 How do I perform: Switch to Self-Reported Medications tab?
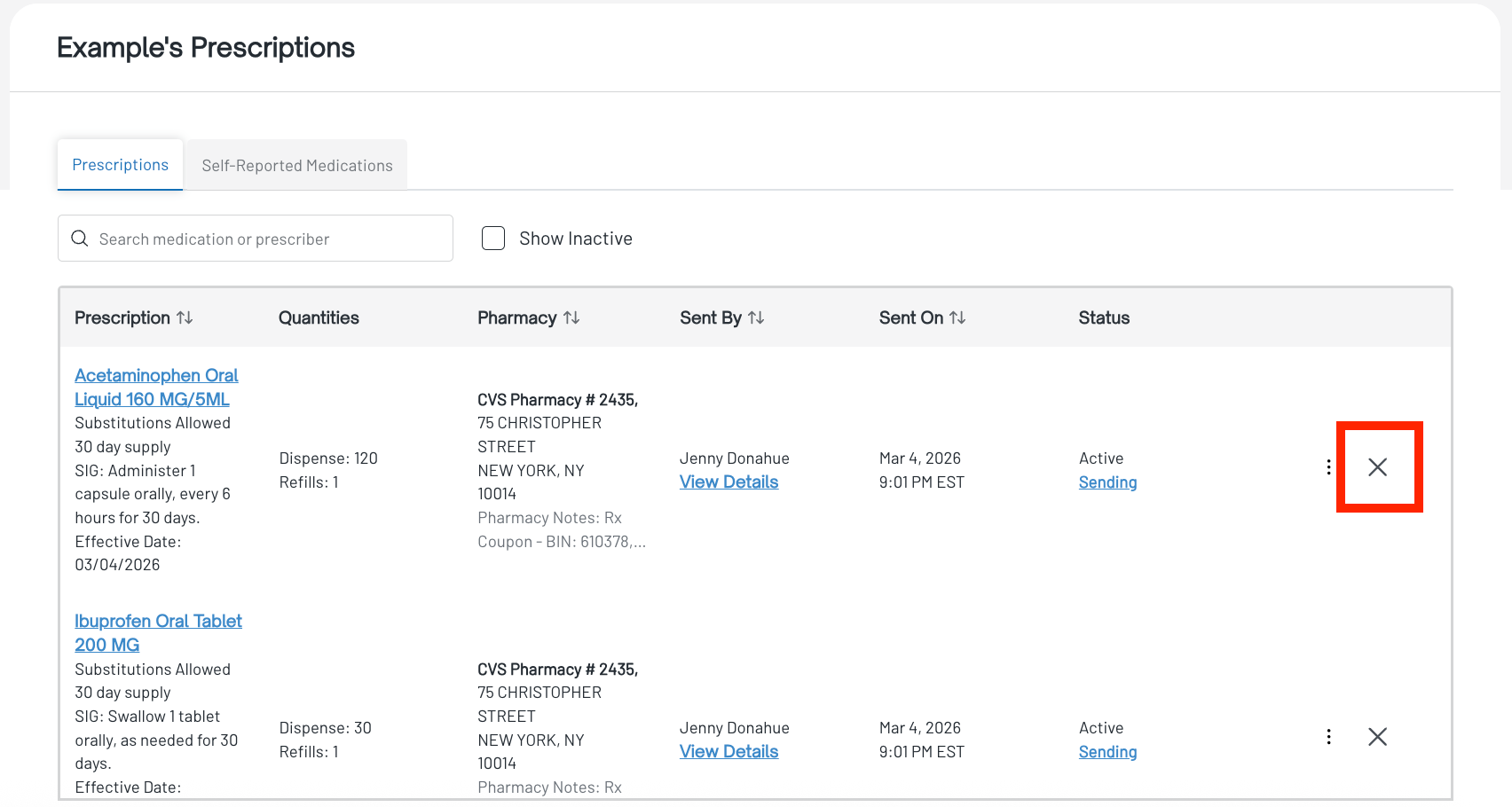pyautogui.click(x=297, y=166)
